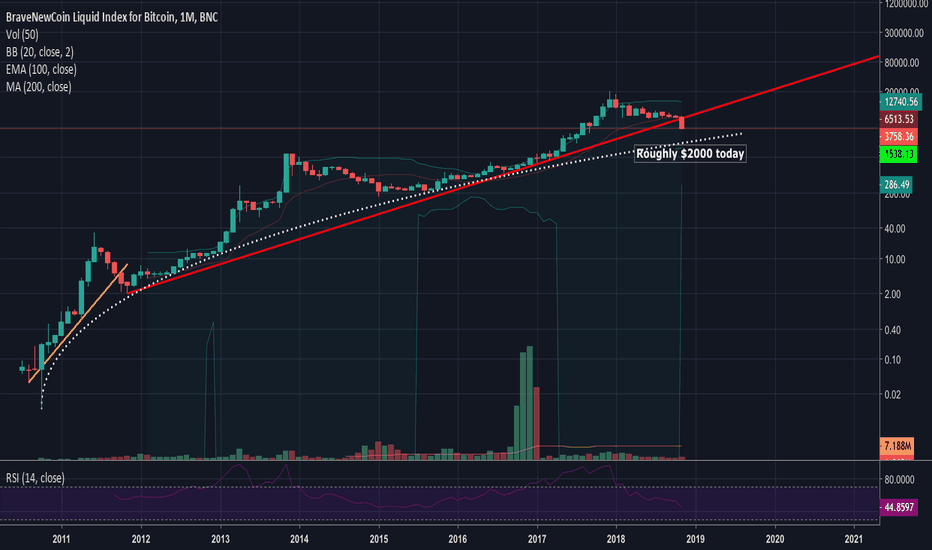This screenshot has height=550, width=932.
Task: Click the 2013 time axis label
Action: coord(221,539)
